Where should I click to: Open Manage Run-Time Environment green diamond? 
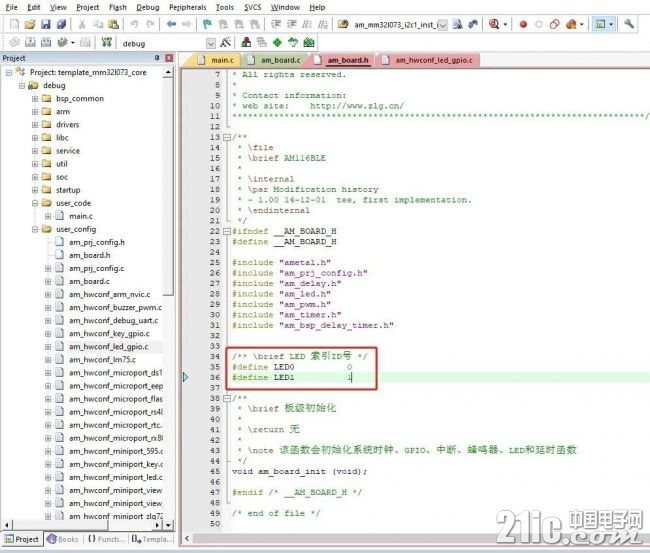click(277, 42)
